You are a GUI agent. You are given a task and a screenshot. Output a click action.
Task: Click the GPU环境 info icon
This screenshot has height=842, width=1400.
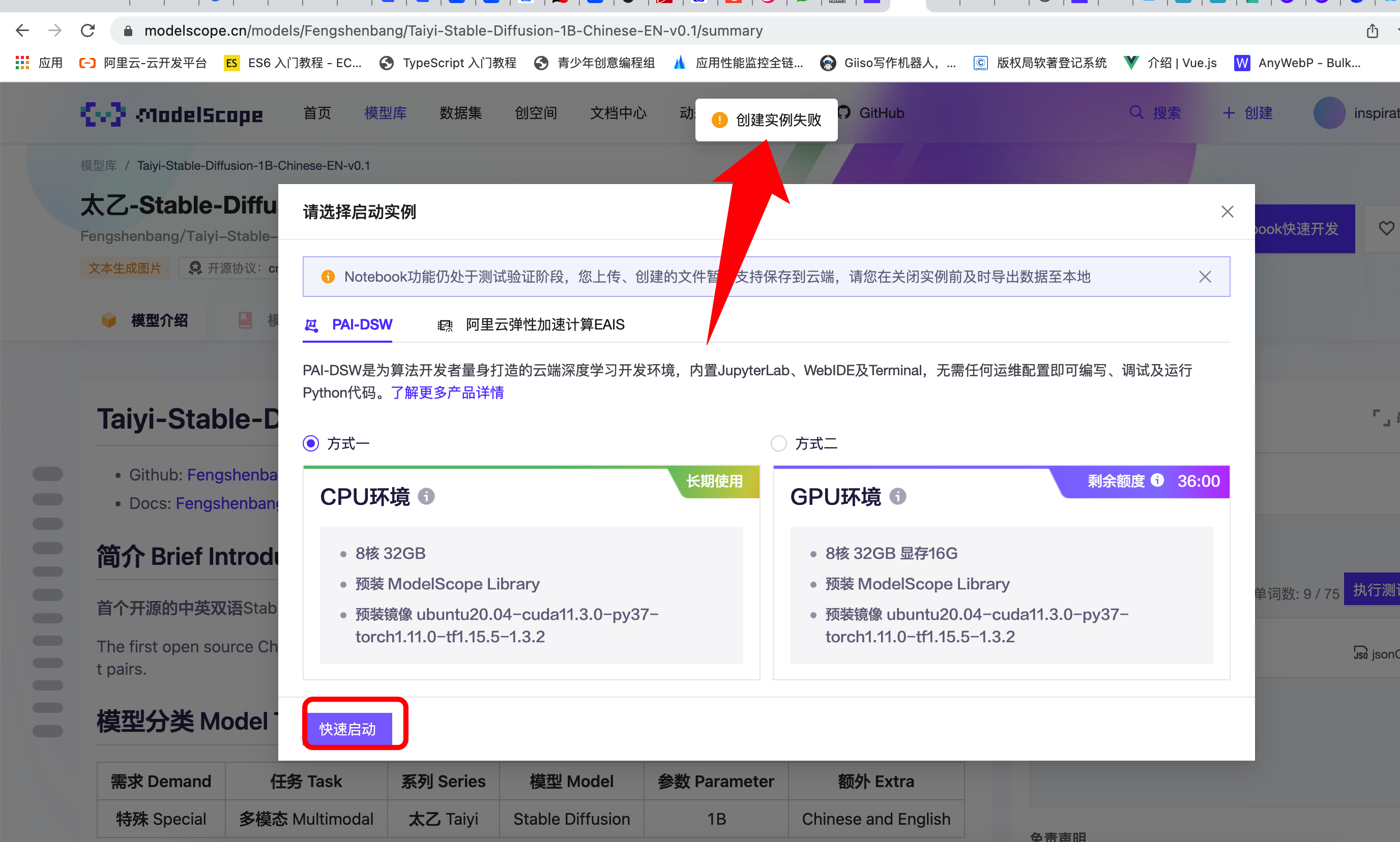pyautogui.click(x=897, y=496)
